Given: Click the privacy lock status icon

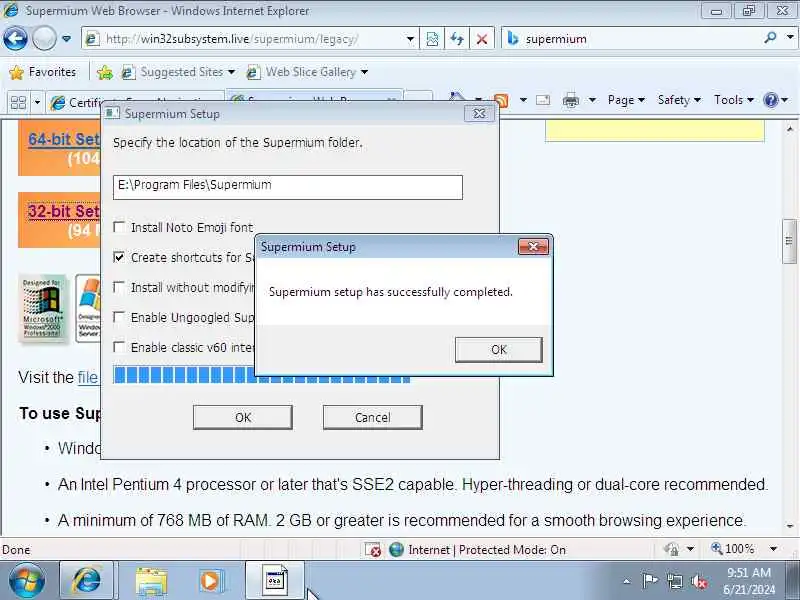Looking at the screenshot, I should coord(672,549).
